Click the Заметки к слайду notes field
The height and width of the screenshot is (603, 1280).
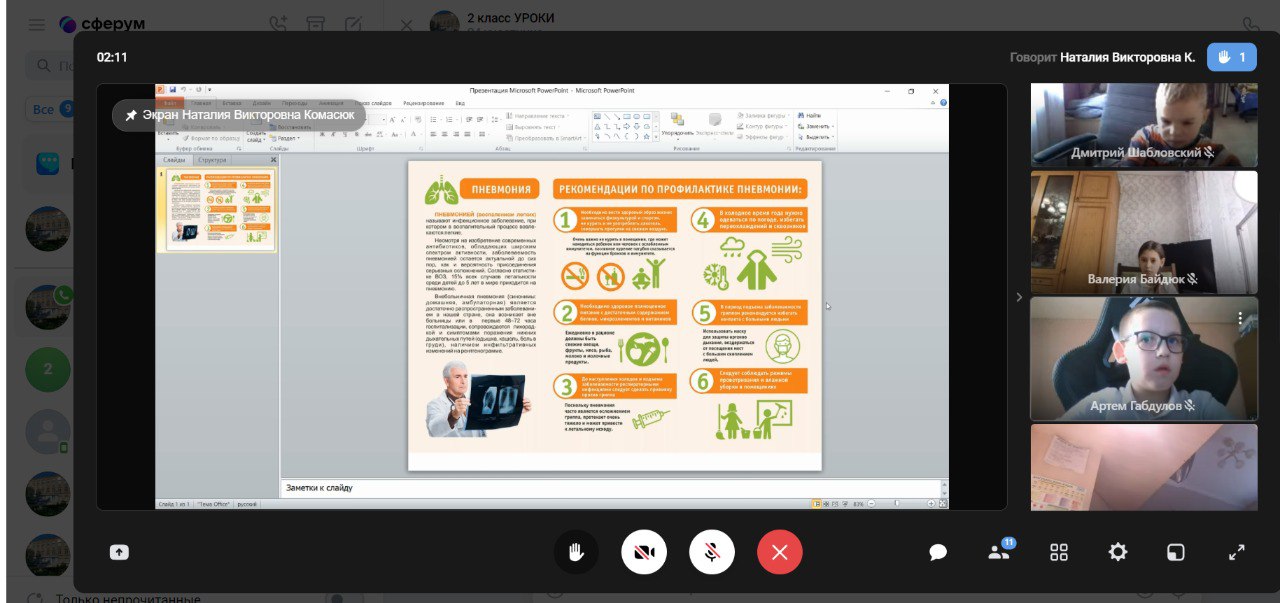(612, 488)
